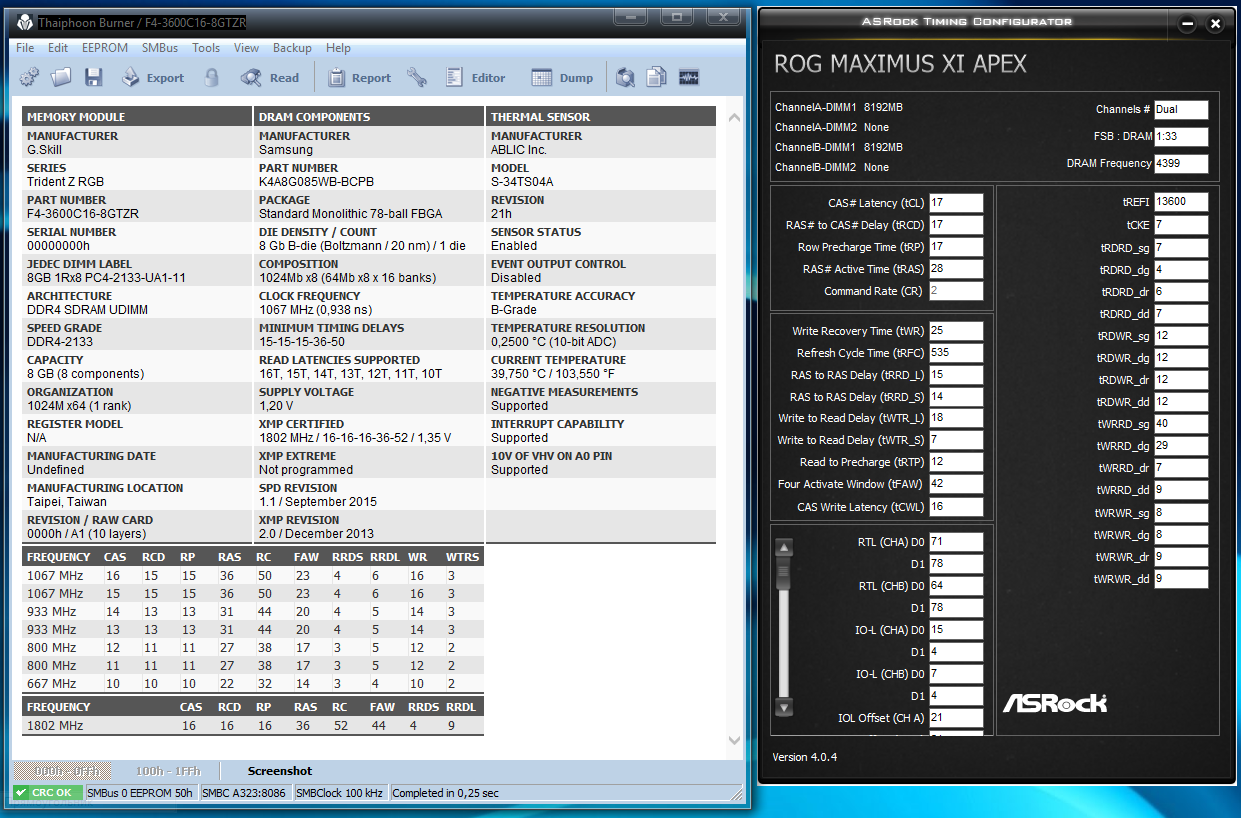Click the CRC OK status indicator

[x=48, y=793]
